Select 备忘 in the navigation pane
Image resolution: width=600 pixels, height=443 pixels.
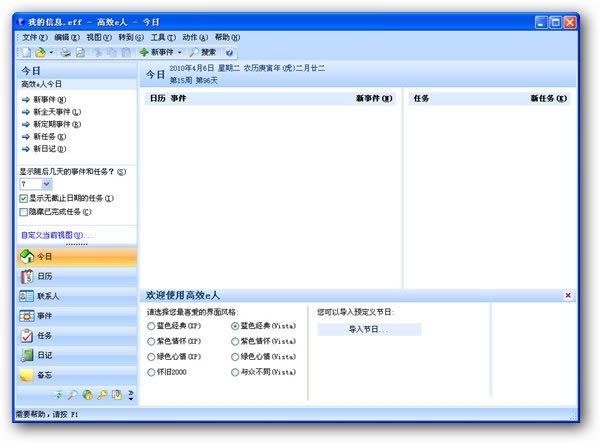point(77,375)
